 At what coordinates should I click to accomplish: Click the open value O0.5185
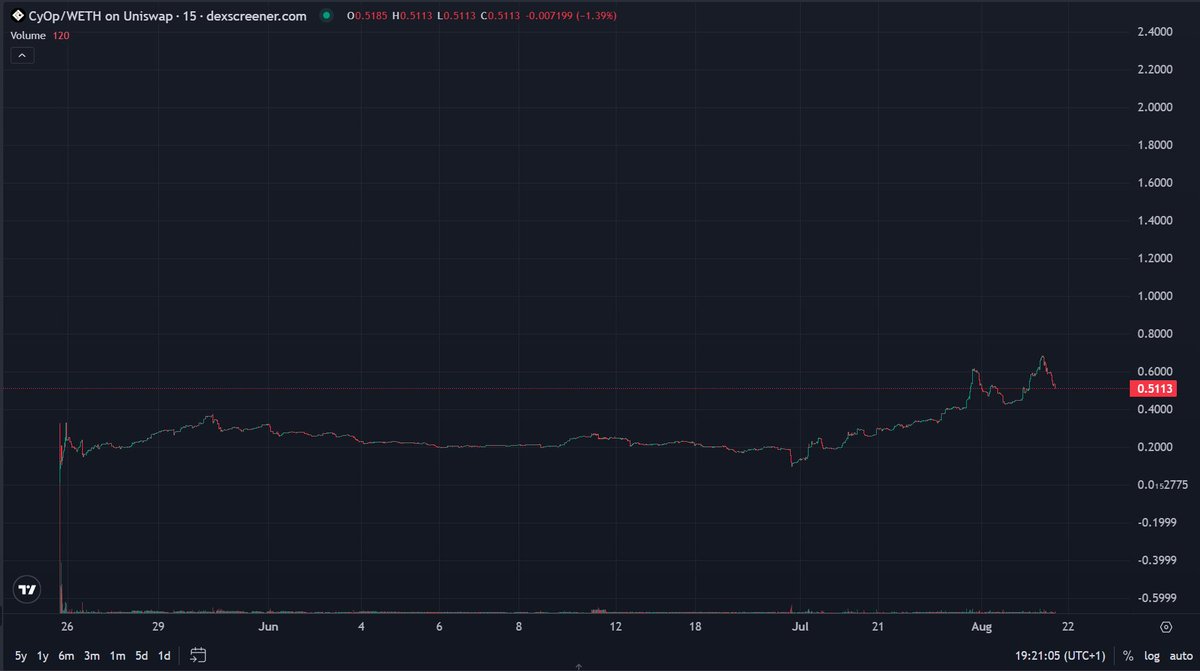tap(366, 17)
